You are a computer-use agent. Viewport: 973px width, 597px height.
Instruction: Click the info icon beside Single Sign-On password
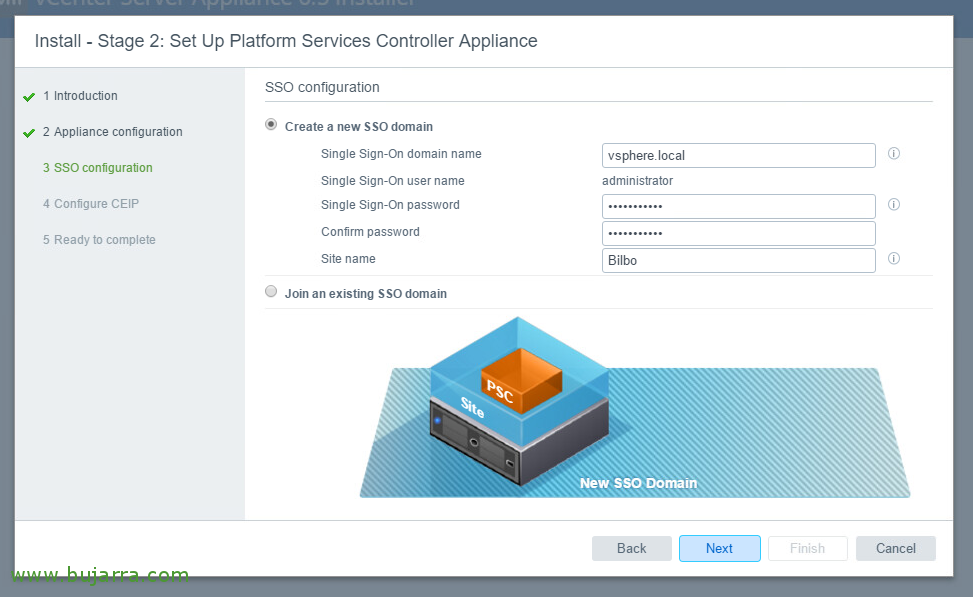(894, 204)
